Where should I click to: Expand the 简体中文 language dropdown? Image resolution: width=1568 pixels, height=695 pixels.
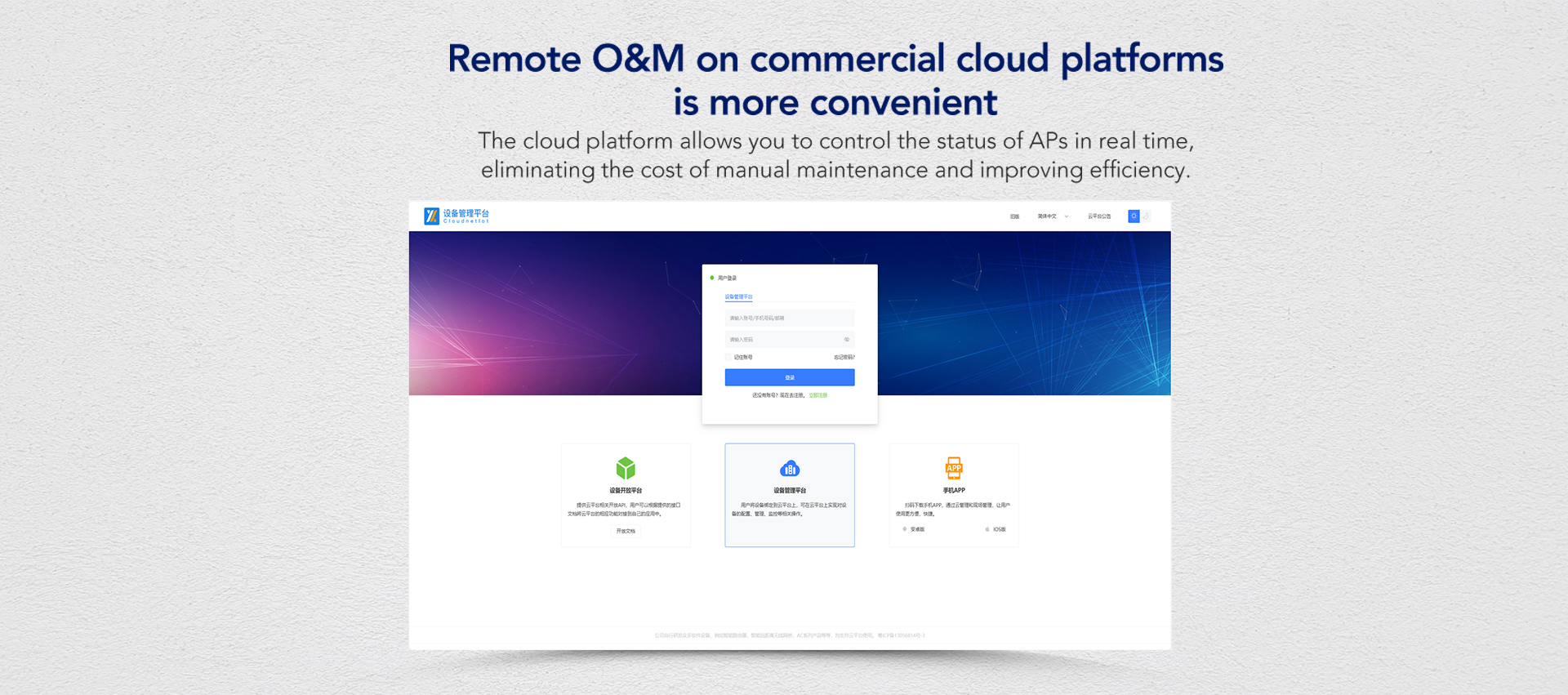[x=1053, y=216]
